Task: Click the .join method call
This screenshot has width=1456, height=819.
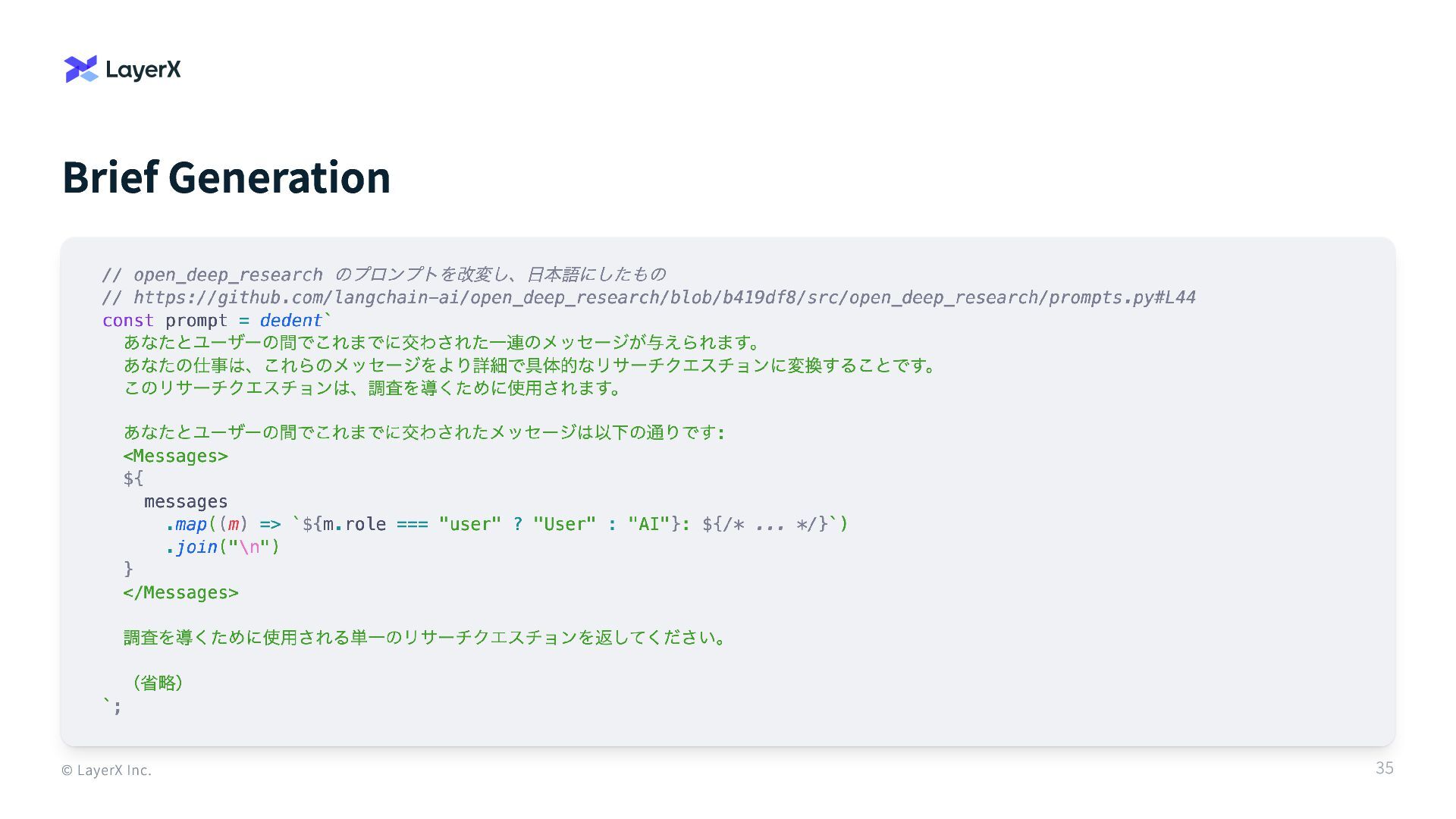Action: [192, 547]
